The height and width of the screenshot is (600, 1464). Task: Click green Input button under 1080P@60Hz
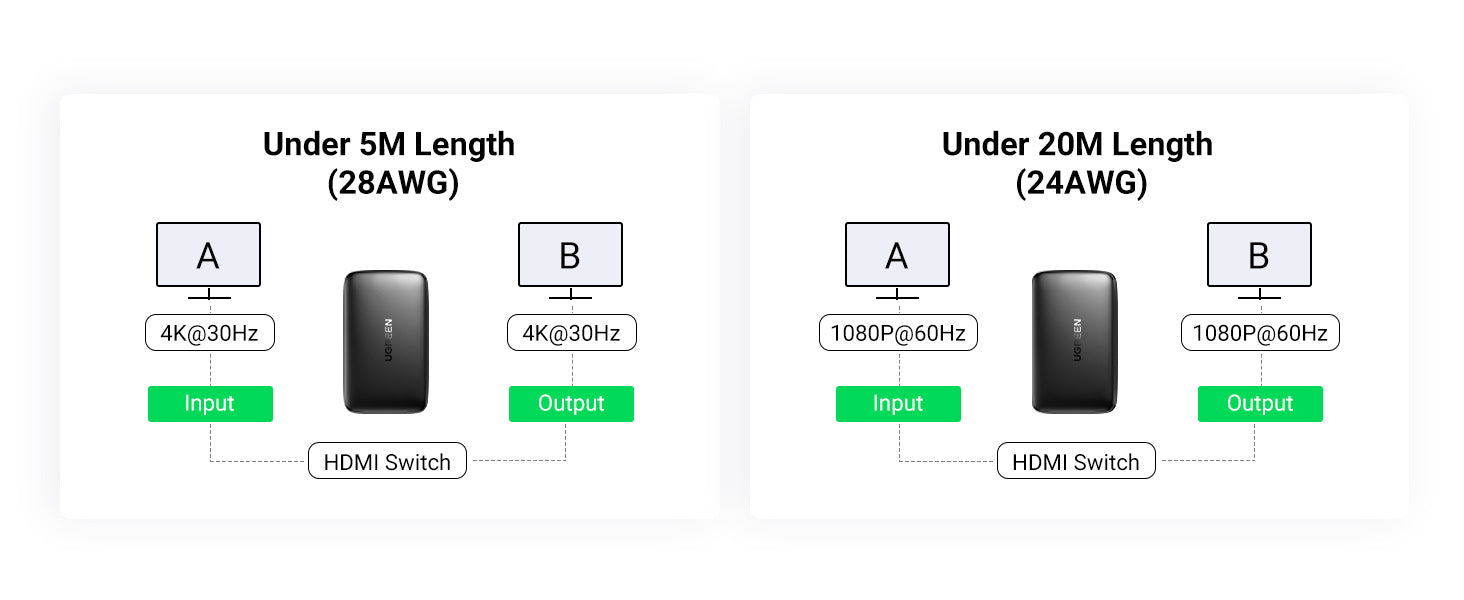pos(898,404)
